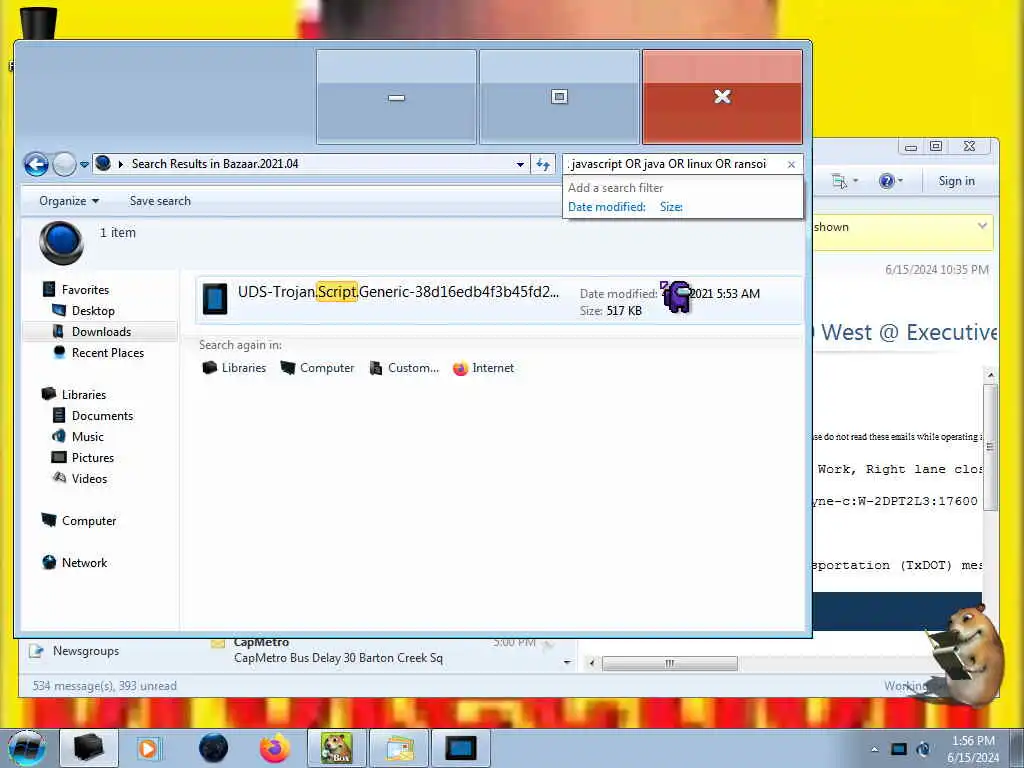Open Newsgroups in the mail window
This screenshot has height=768, width=1024.
click(x=76, y=651)
